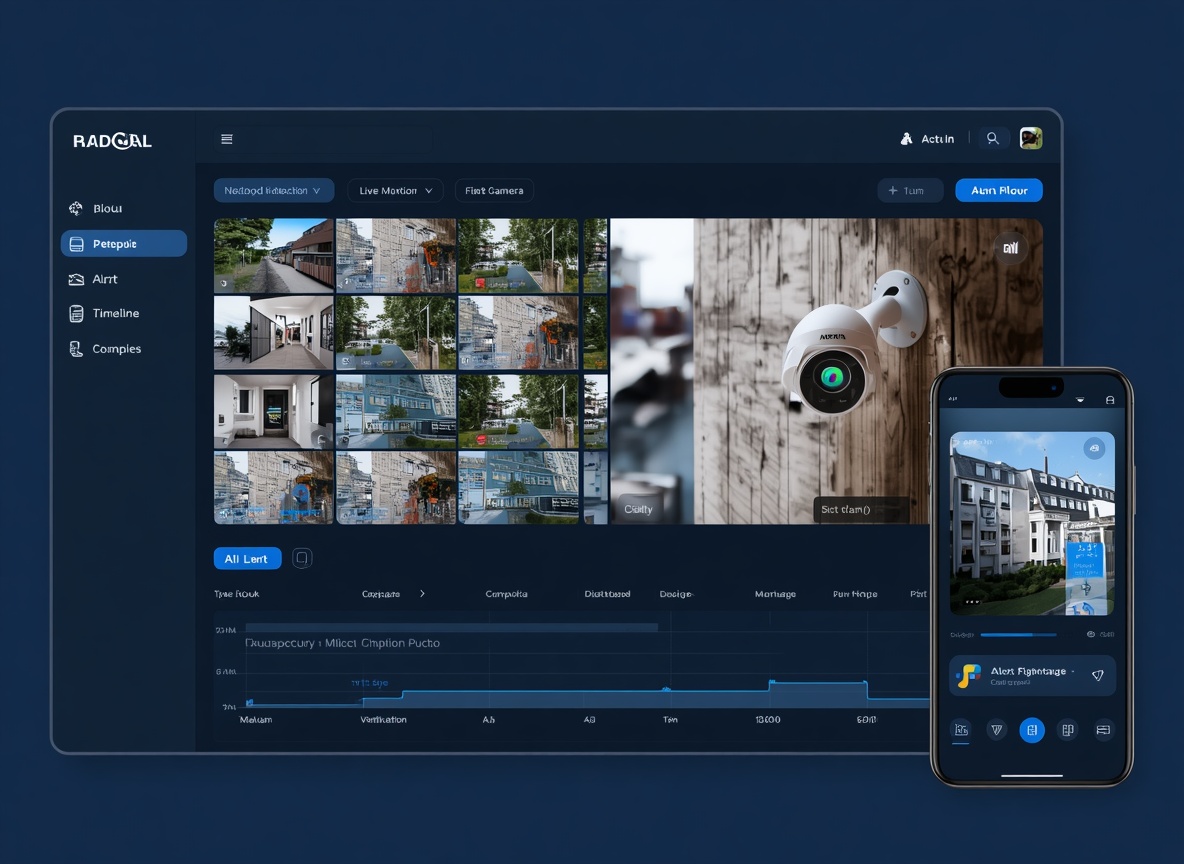Click the Fiat Camera button
The height and width of the screenshot is (864, 1184).
494,190
